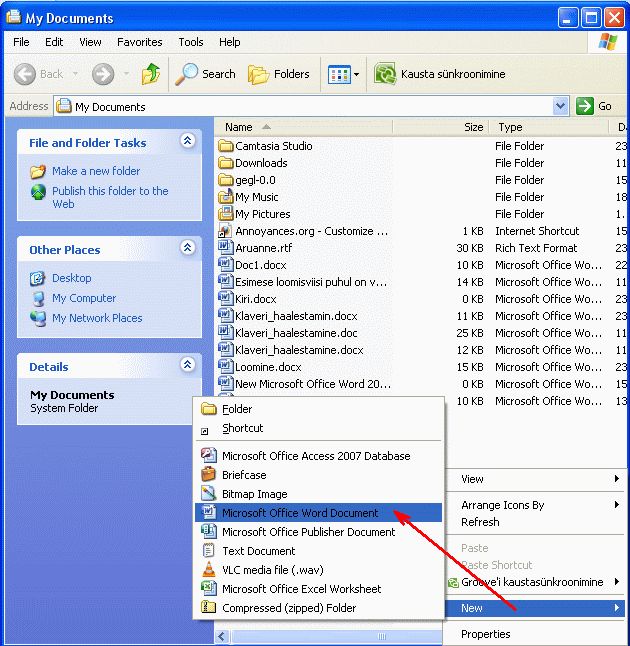Click the Briefcase icon in New submenu
The width and height of the screenshot is (630, 646).
pyautogui.click(x=208, y=475)
